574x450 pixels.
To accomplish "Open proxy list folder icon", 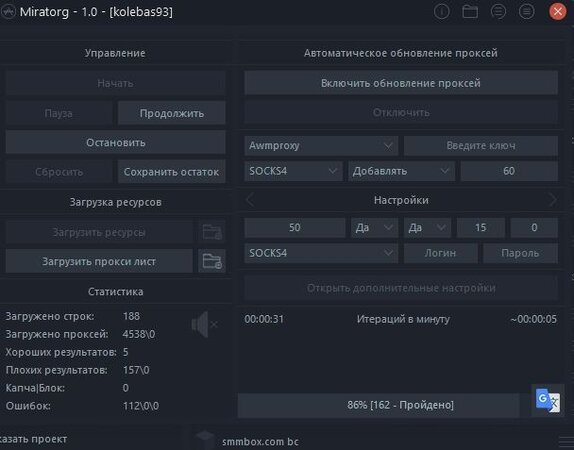I will point(212,261).
